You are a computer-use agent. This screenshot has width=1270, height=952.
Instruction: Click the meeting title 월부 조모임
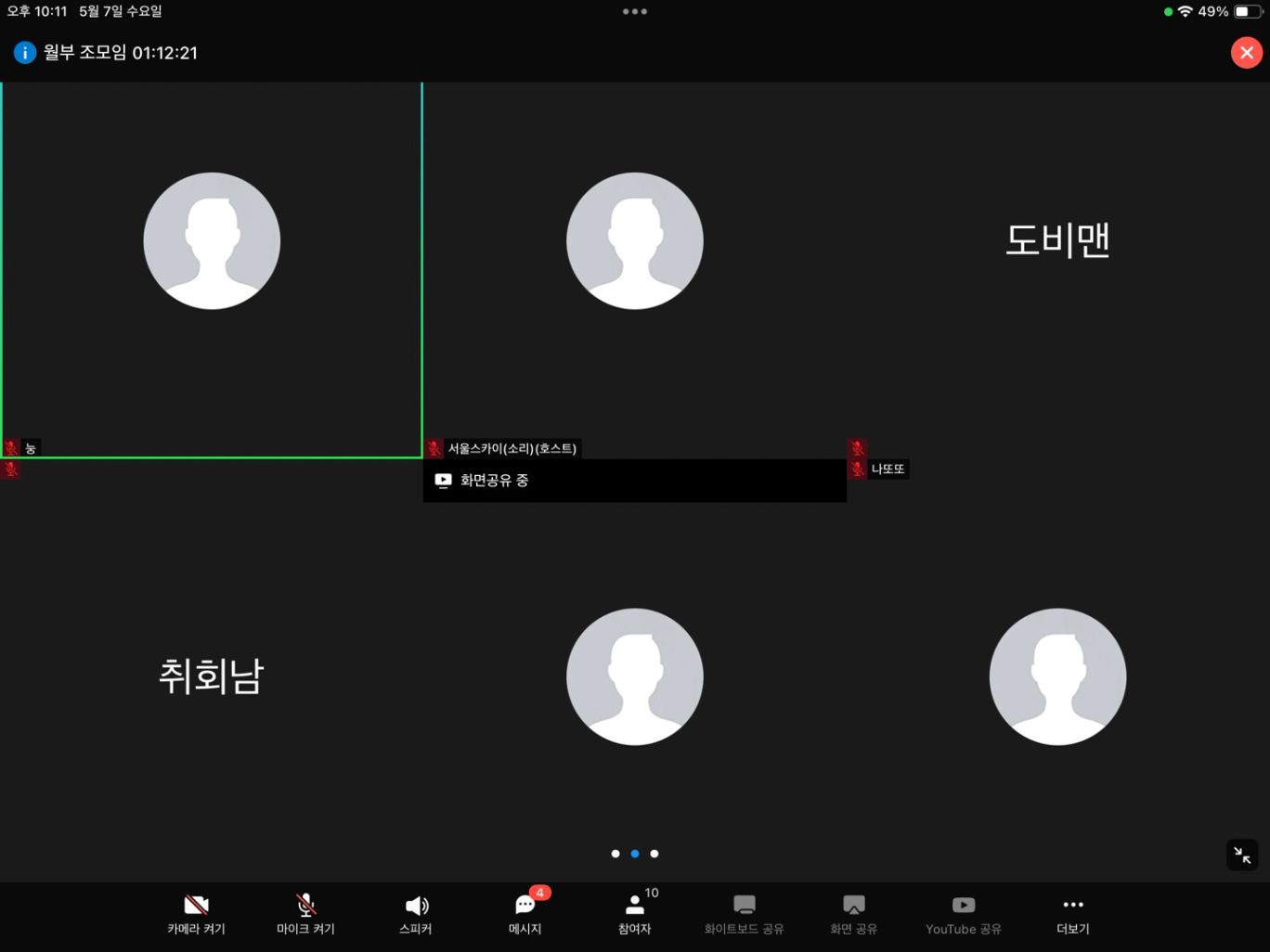point(85,53)
